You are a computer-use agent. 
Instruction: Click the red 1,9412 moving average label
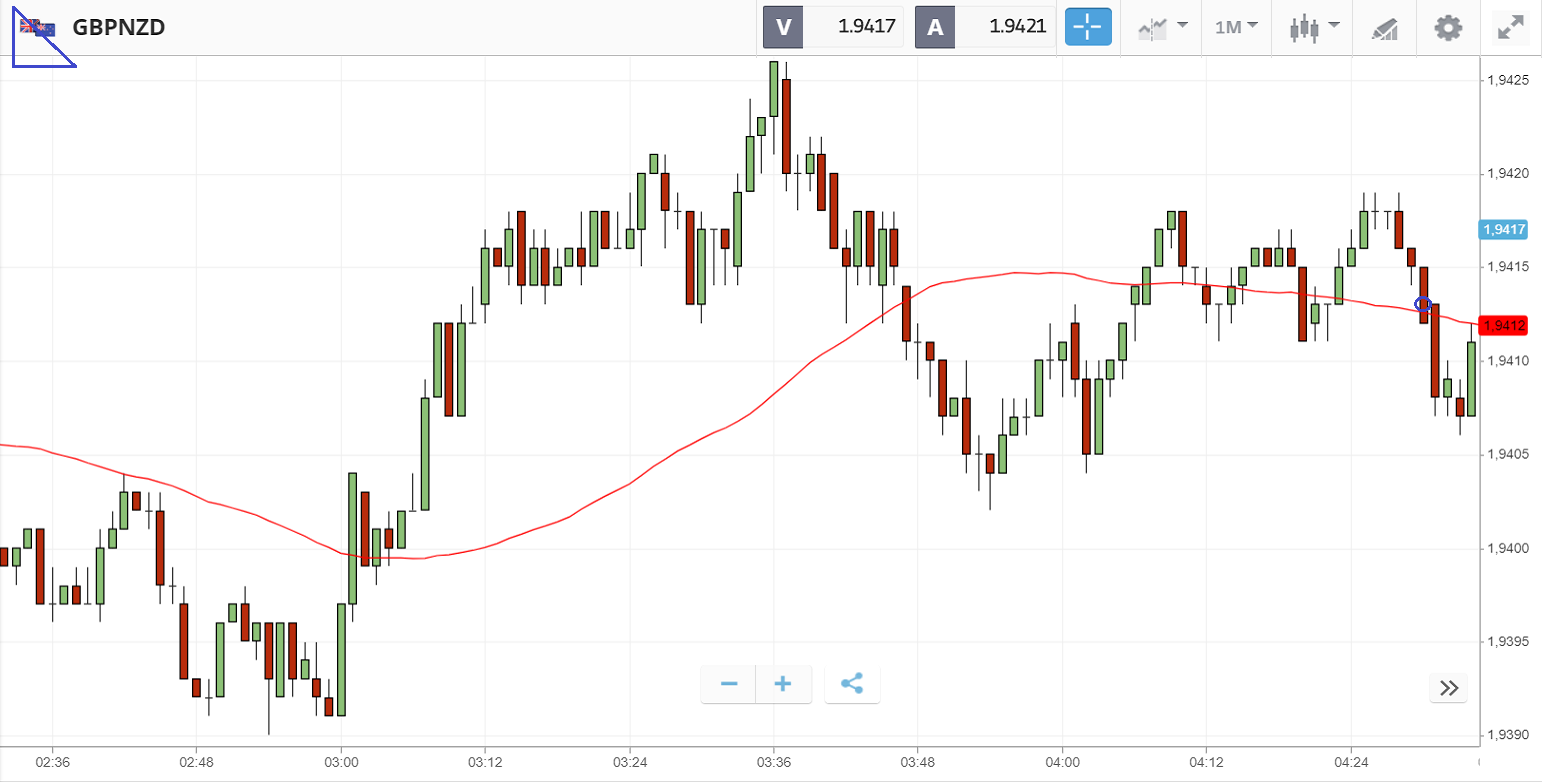pyautogui.click(x=1503, y=325)
